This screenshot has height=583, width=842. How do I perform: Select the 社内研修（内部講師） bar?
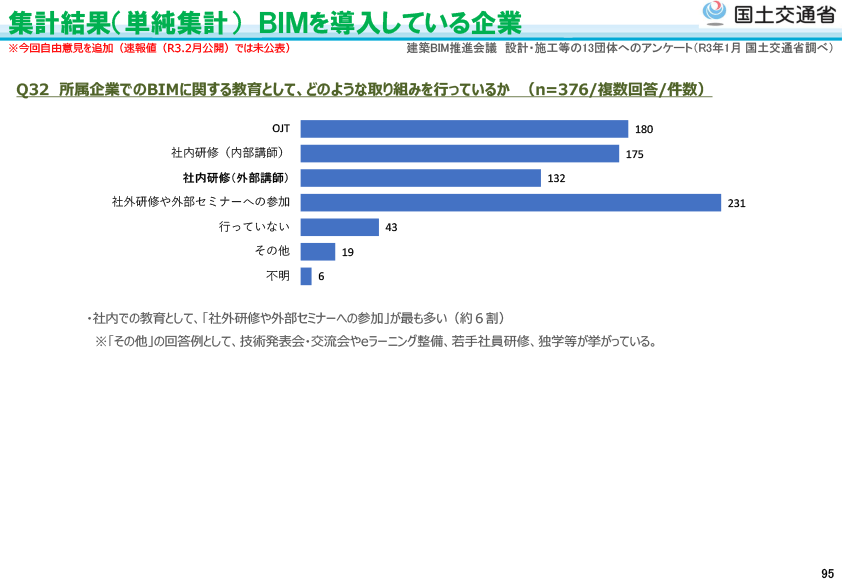coord(459,153)
